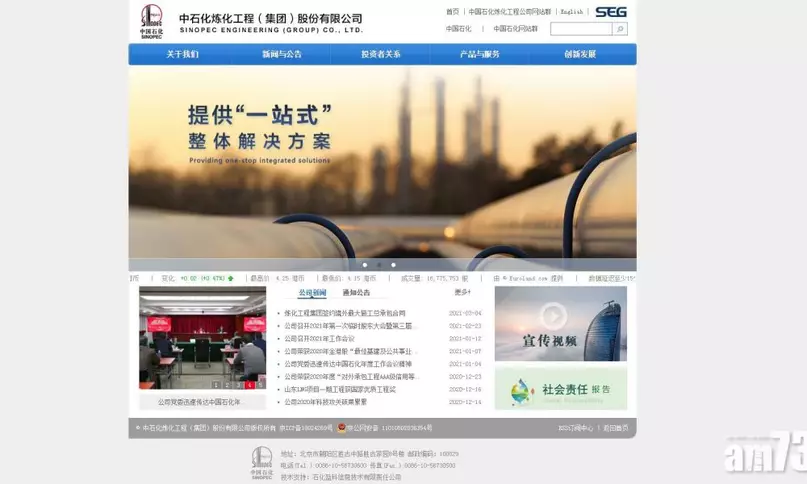The image size is (807, 484).
Task: Select slide 3 of news photos
Action: point(238,385)
